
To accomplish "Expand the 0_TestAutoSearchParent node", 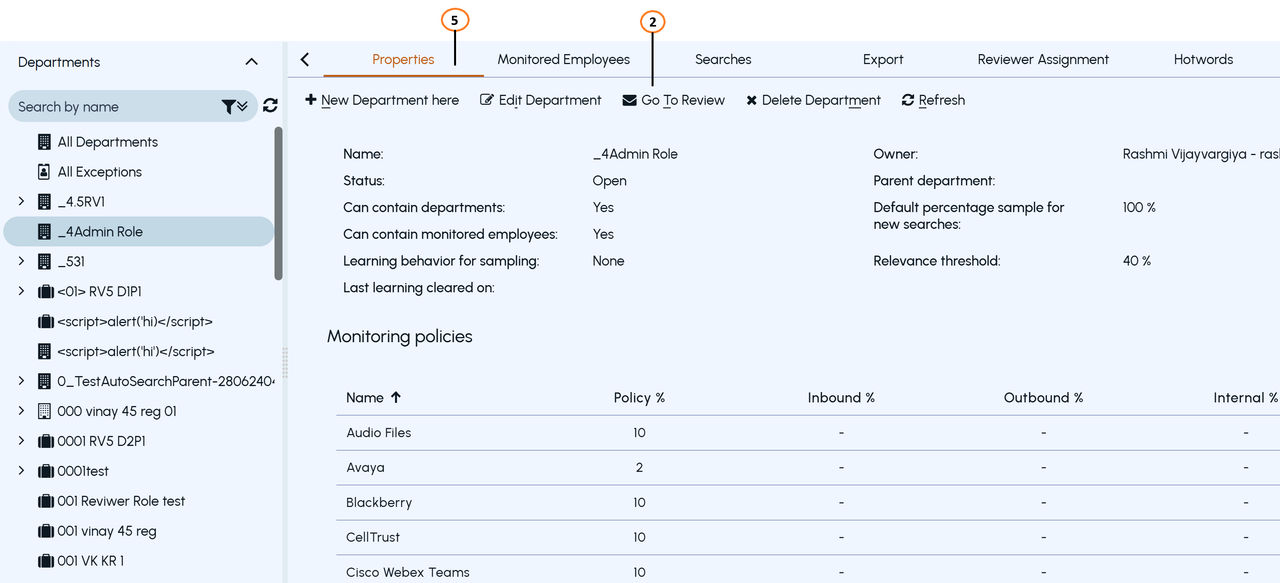I will pyautogui.click(x=21, y=381).
